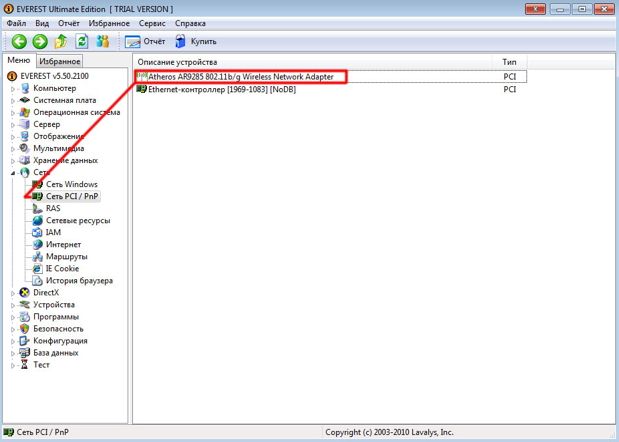Select Сетевые ресурсы tree item
The height and width of the screenshot is (442, 619).
[x=78, y=220]
